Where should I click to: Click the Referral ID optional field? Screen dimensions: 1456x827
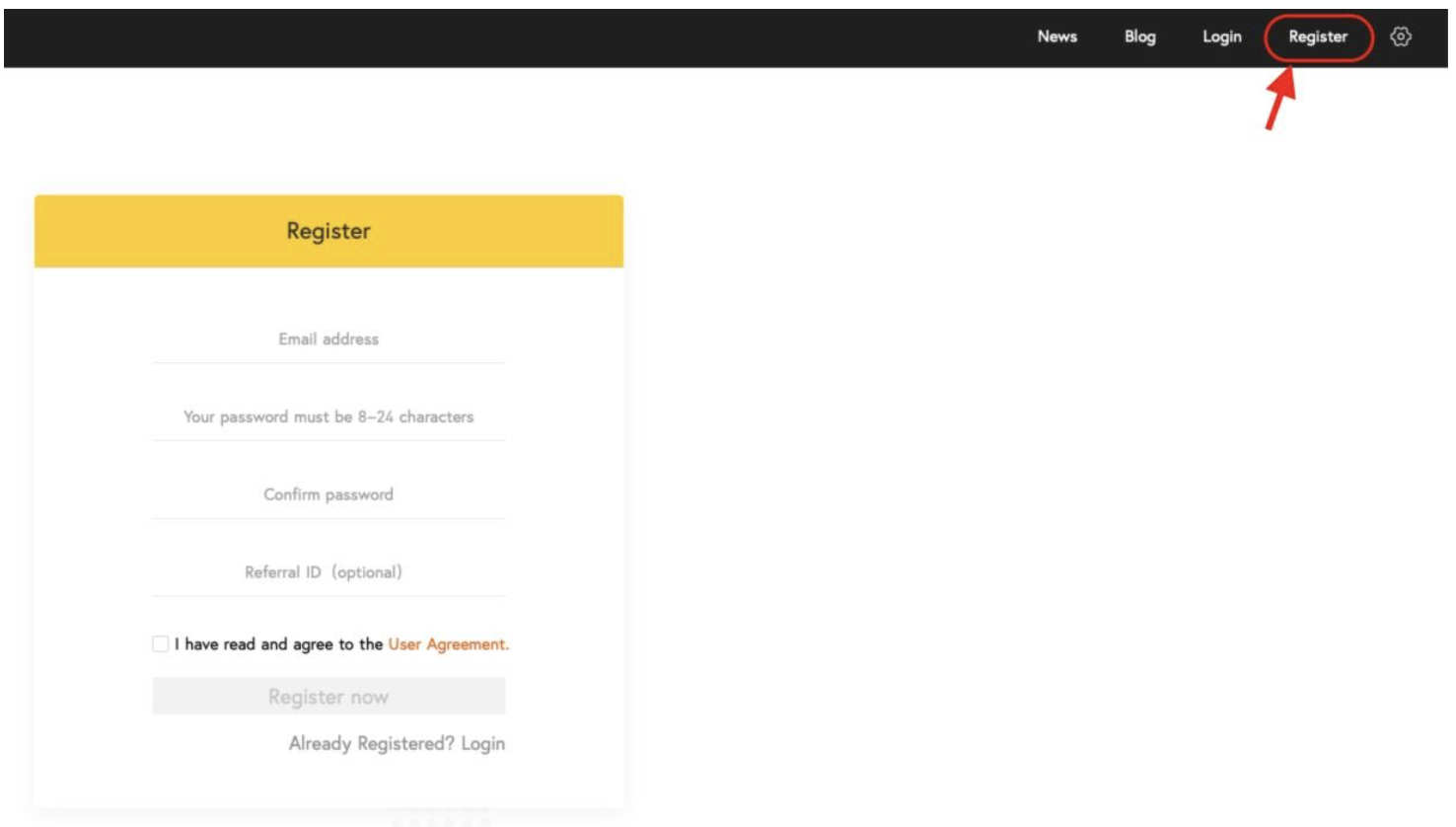tap(328, 573)
